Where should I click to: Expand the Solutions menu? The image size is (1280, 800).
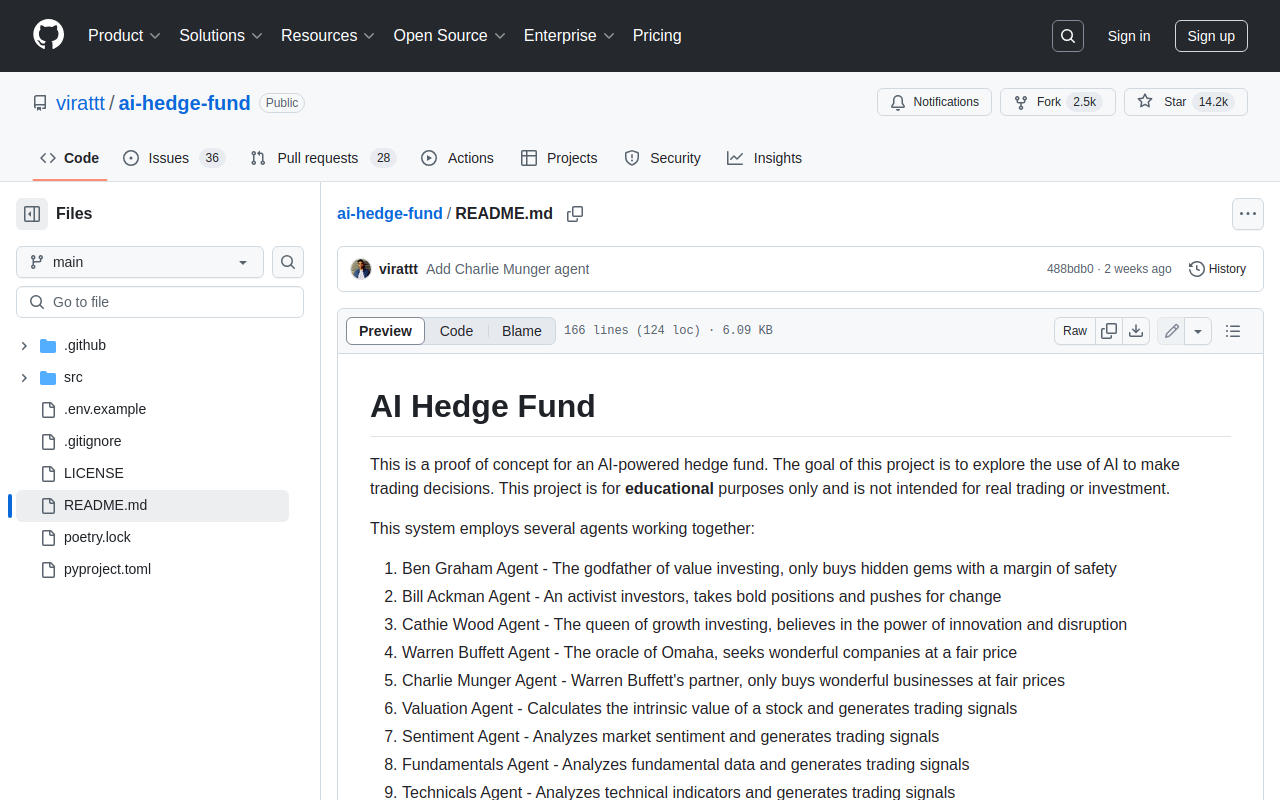click(221, 36)
